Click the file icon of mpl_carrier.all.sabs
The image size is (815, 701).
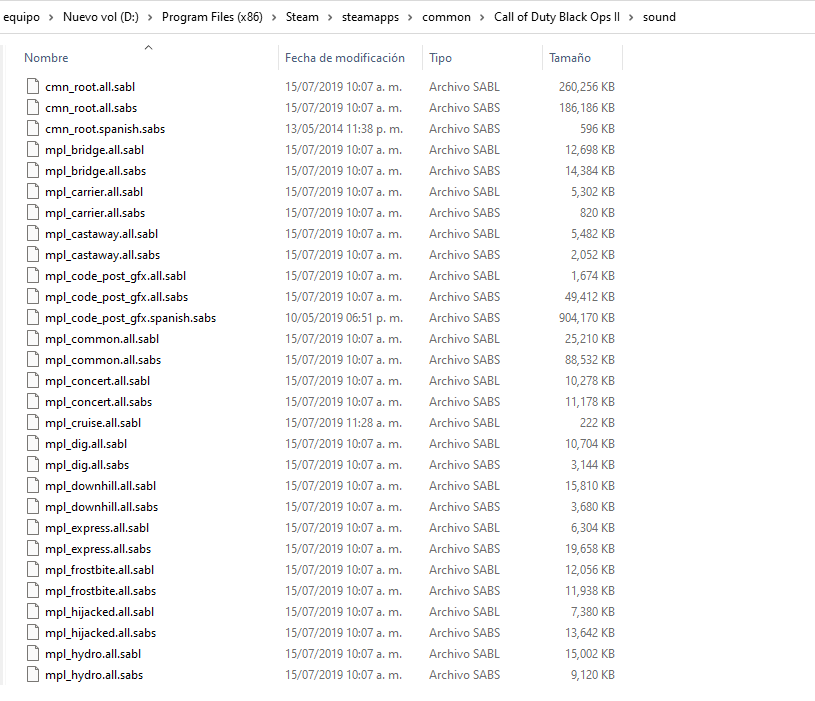33,213
